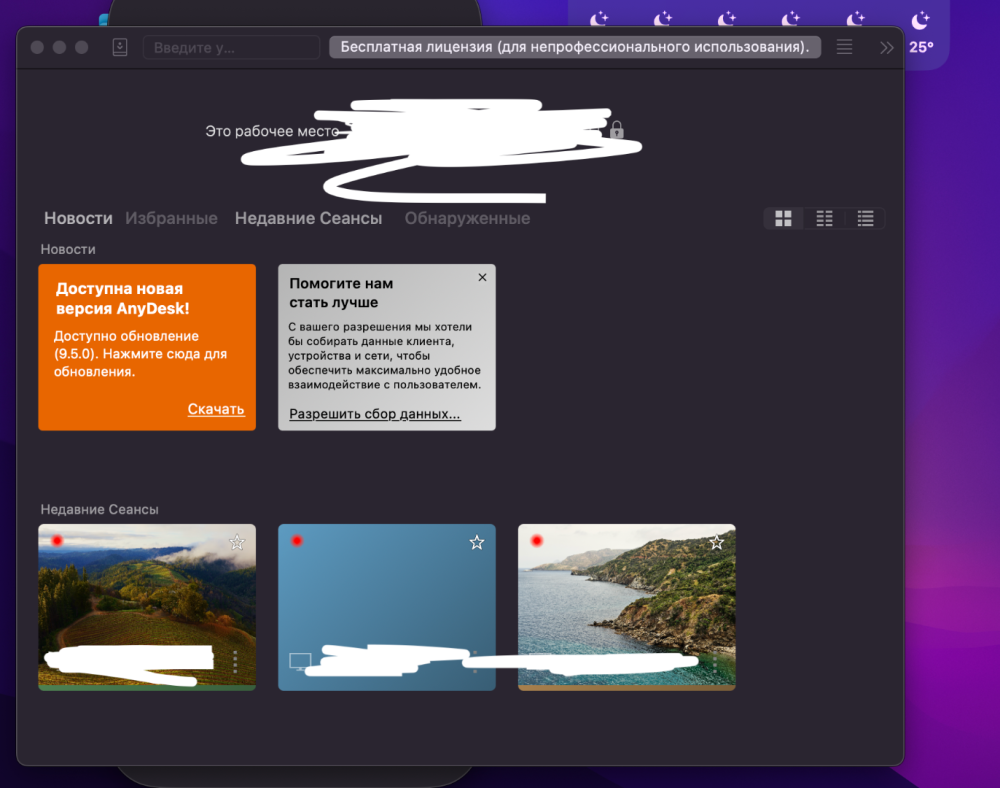
Task: Open the blue background session thumbnail
Action: 386,607
